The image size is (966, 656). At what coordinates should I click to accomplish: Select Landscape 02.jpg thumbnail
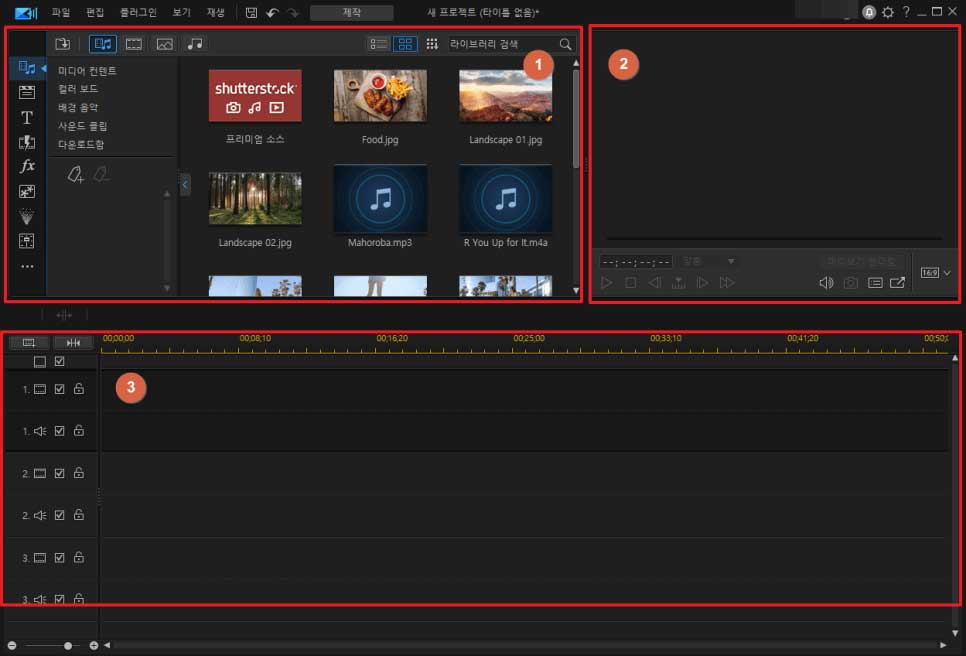[255, 198]
